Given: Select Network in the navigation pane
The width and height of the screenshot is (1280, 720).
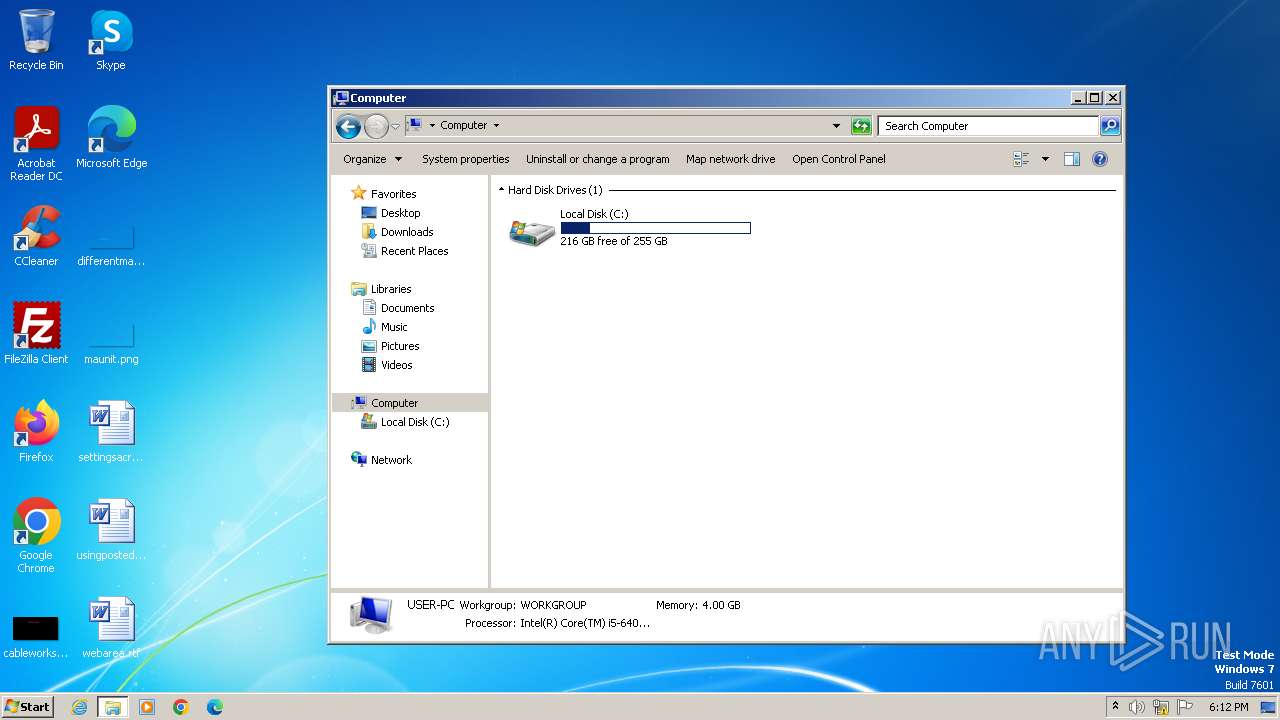Looking at the screenshot, I should click(391, 460).
